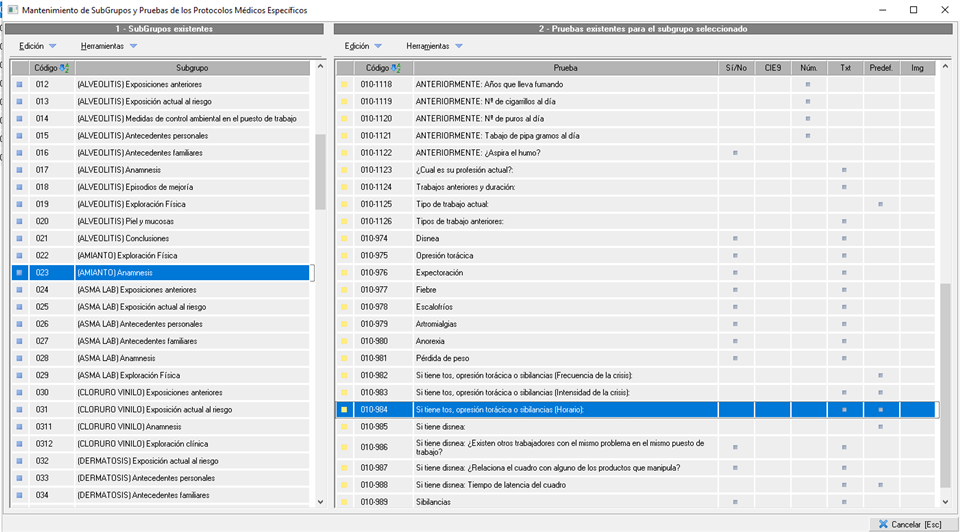960x532 pixels.
Task: Select the (AMIANTO) Exploración Física subgroup row
Action: [x=126, y=256]
